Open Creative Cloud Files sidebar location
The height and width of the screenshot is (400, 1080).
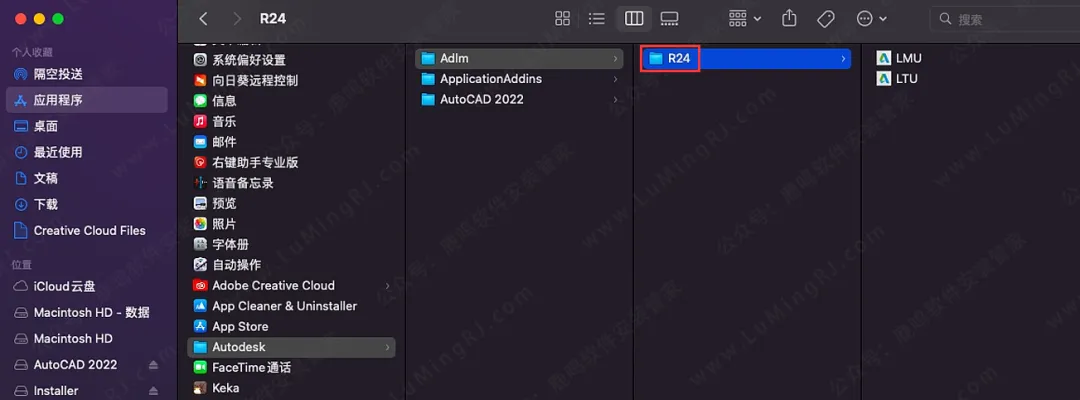tap(89, 230)
